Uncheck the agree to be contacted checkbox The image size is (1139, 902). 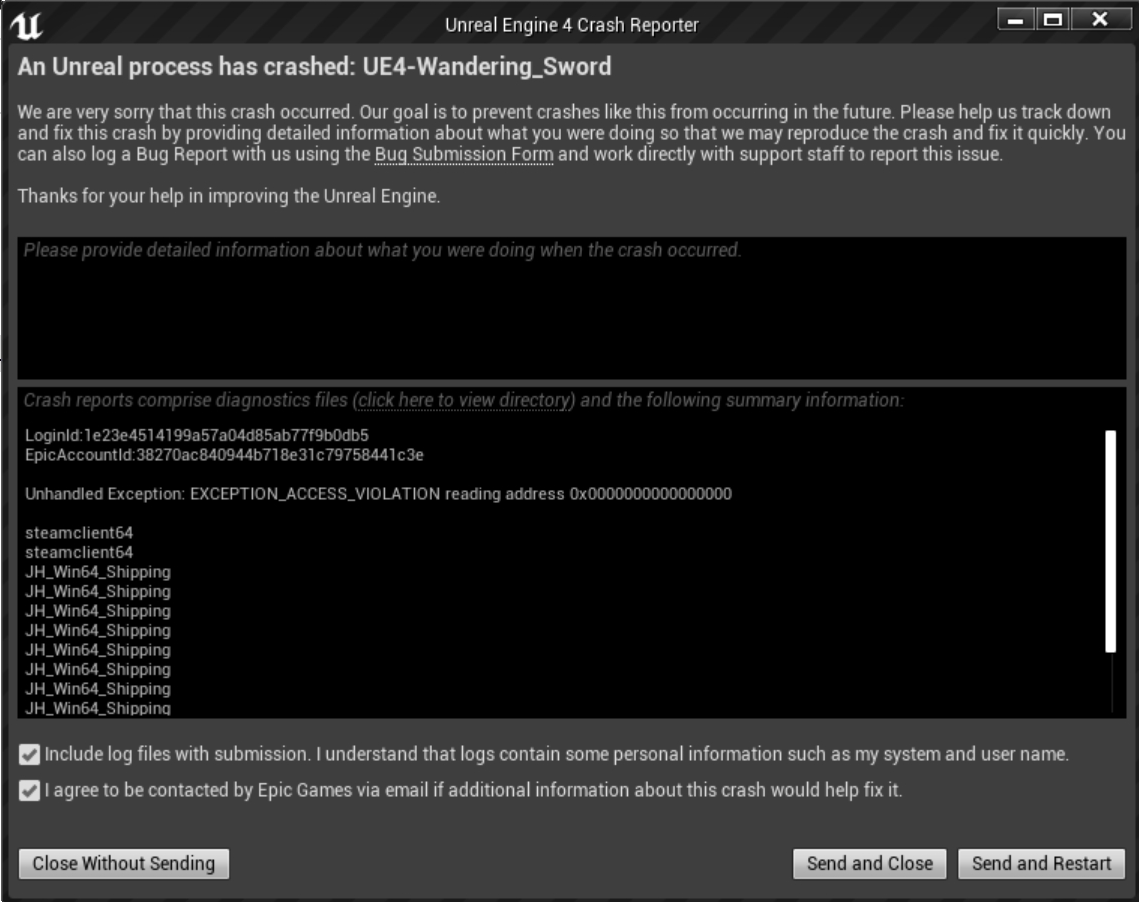(x=30, y=791)
